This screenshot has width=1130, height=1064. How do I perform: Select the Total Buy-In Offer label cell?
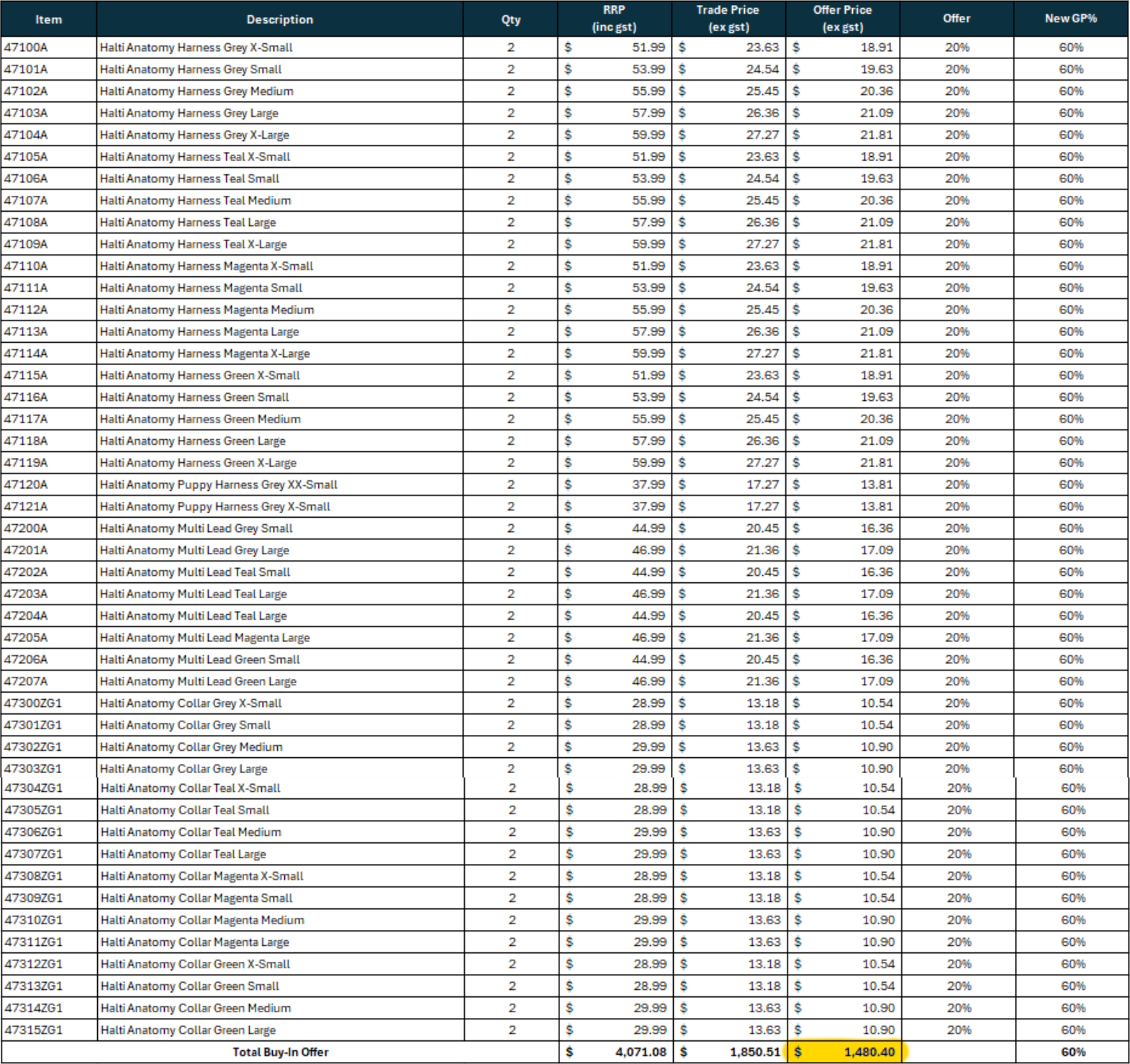[x=281, y=1052]
